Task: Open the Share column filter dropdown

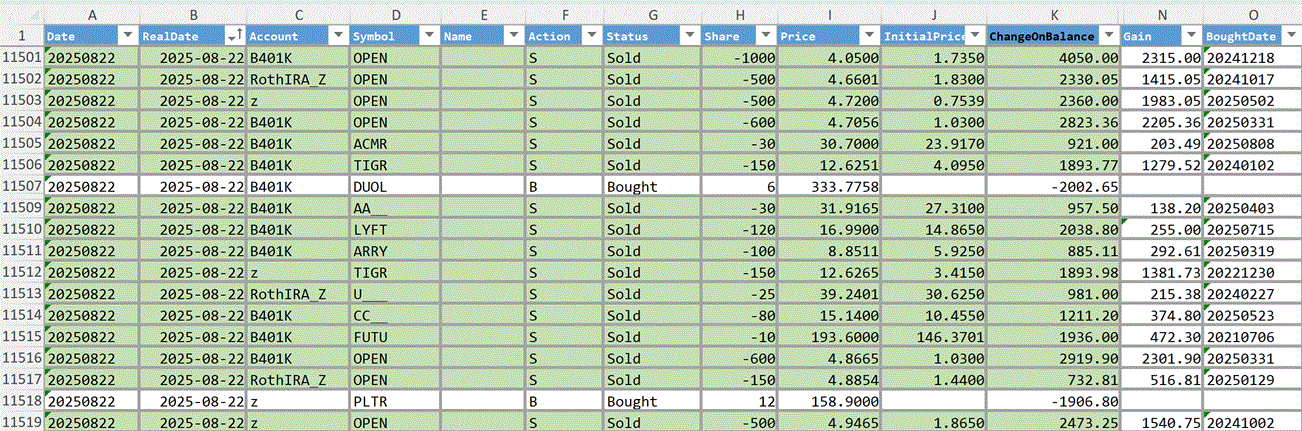Action: pos(766,36)
